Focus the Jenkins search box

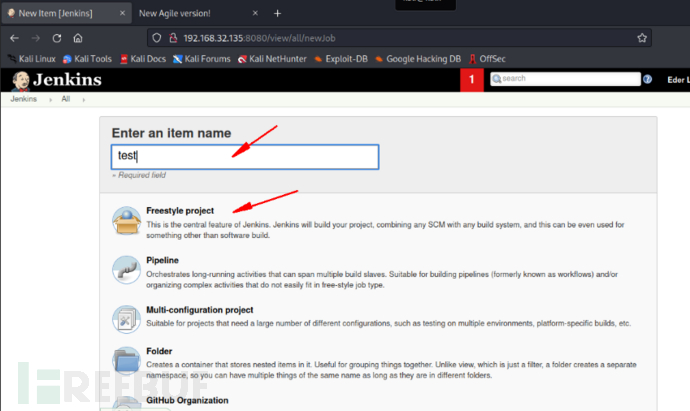tap(565, 79)
